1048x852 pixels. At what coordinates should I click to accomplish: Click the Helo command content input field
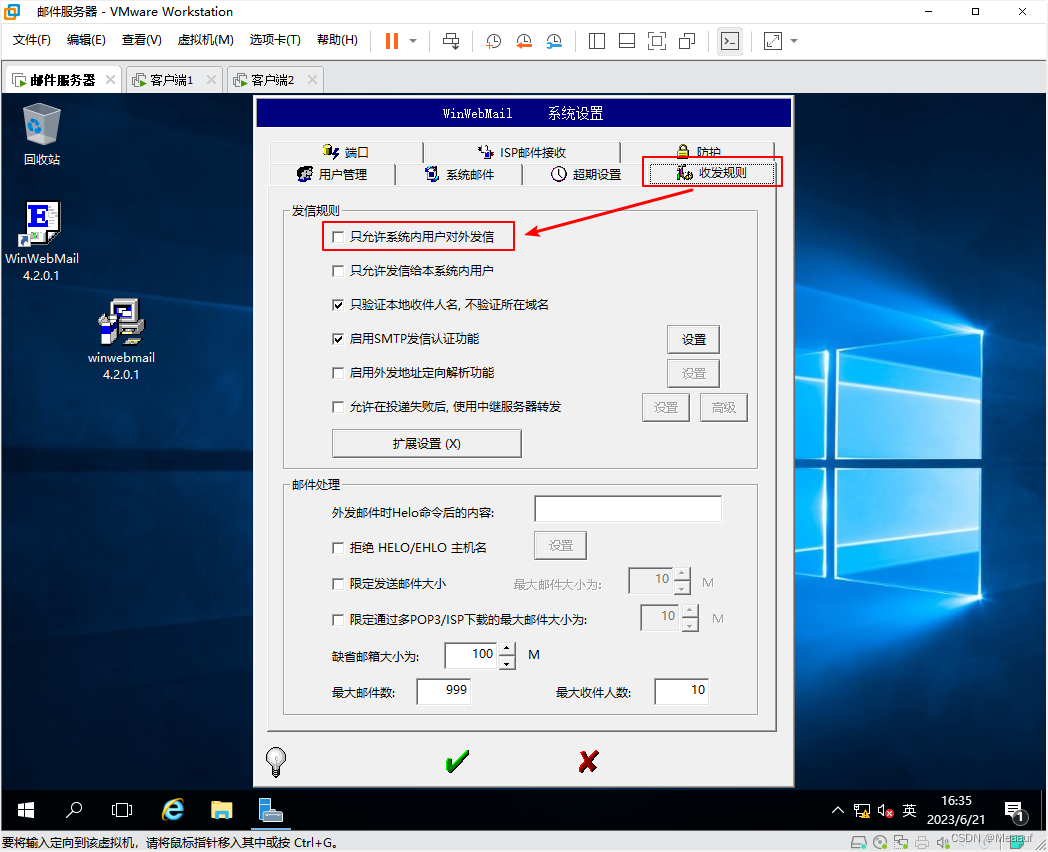tap(628, 509)
